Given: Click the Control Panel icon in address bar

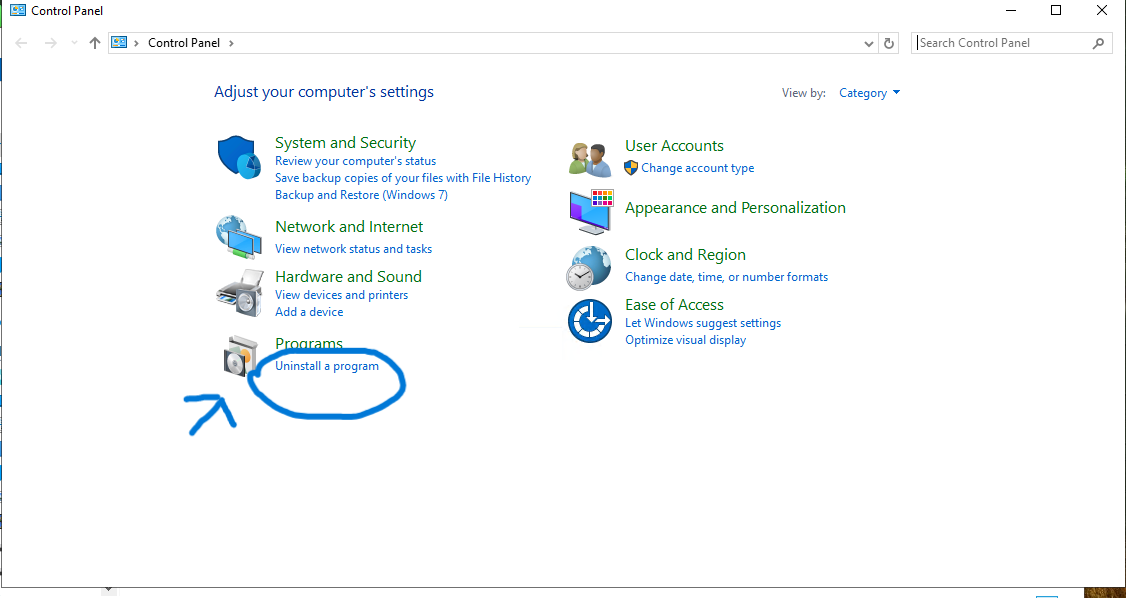Looking at the screenshot, I should 120,42.
